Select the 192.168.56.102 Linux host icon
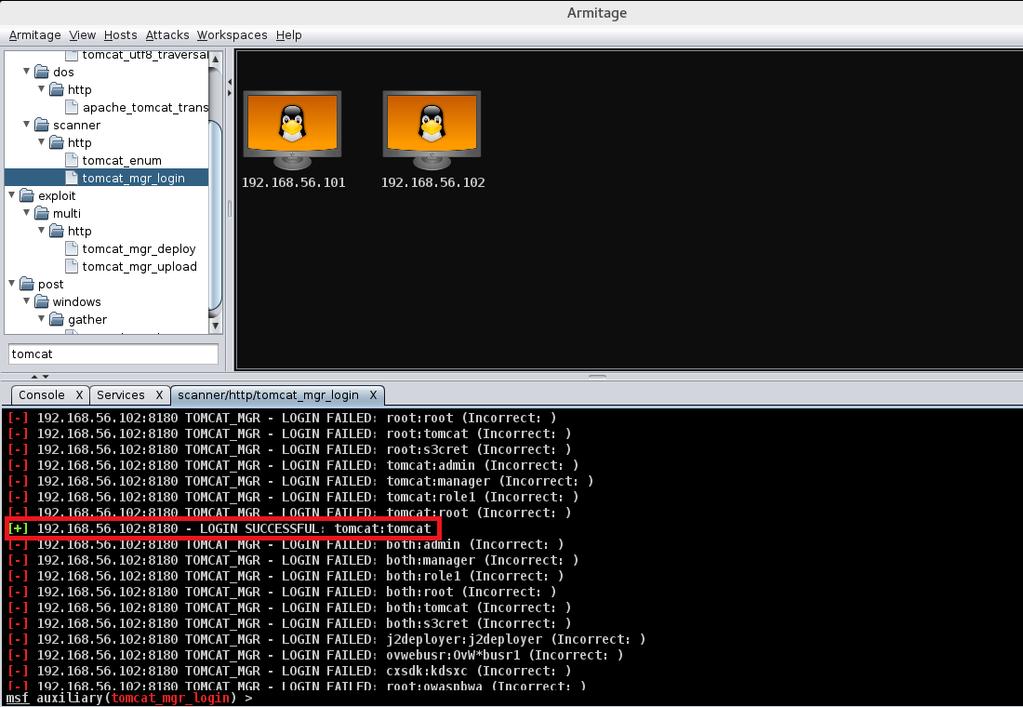This screenshot has height=707, width=1023. 432,130
